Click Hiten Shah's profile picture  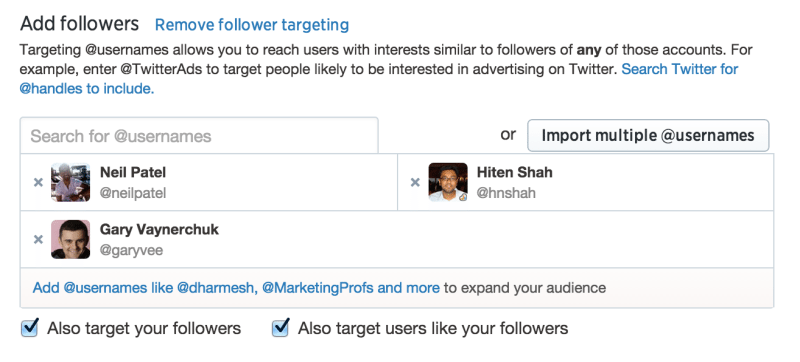coord(448,183)
